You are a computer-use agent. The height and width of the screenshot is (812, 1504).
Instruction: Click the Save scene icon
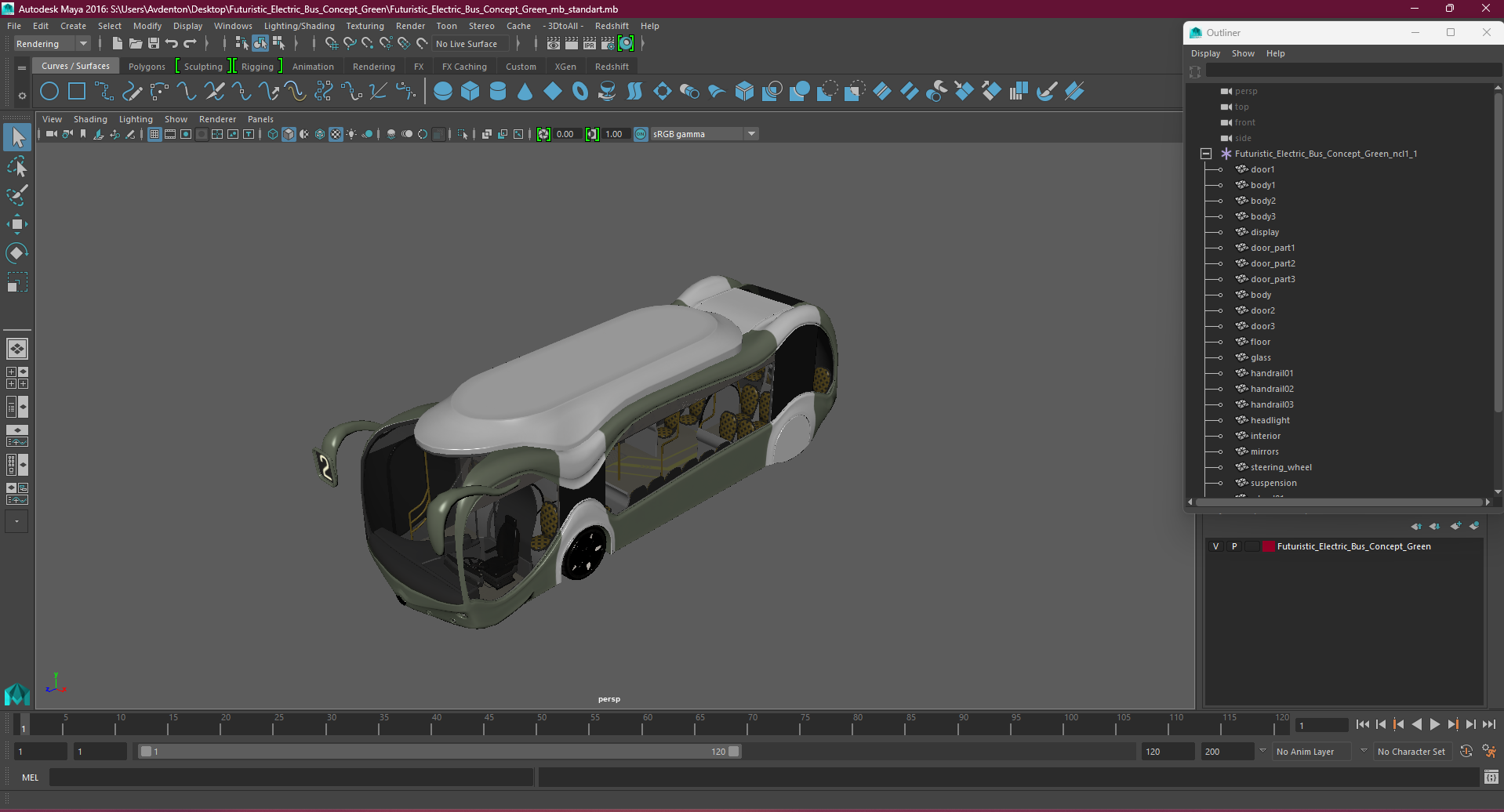(x=154, y=44)
